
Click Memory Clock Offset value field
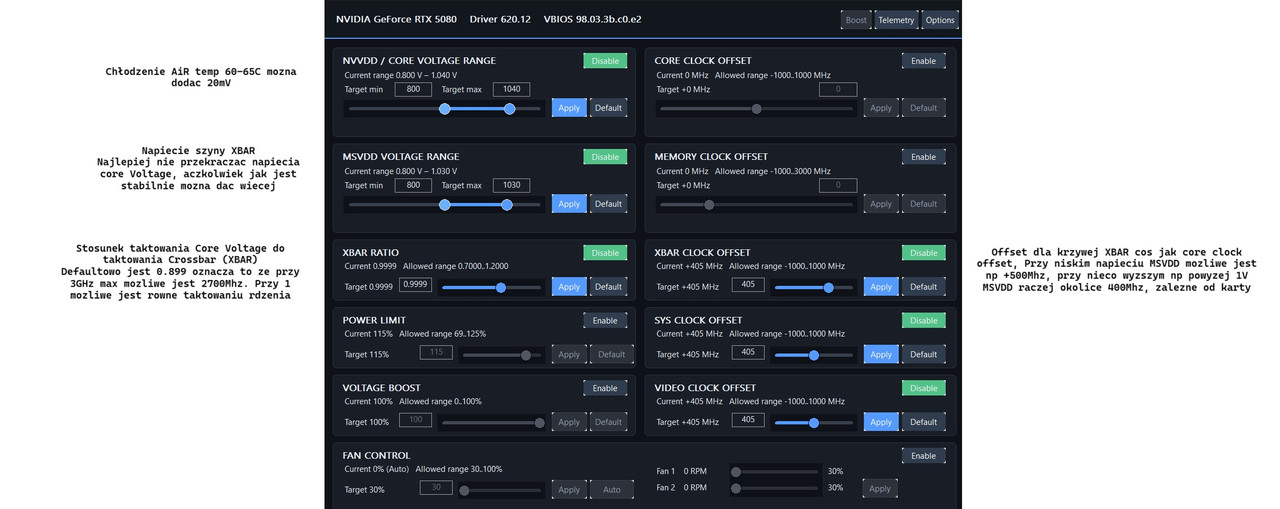(x=838, y=185)
